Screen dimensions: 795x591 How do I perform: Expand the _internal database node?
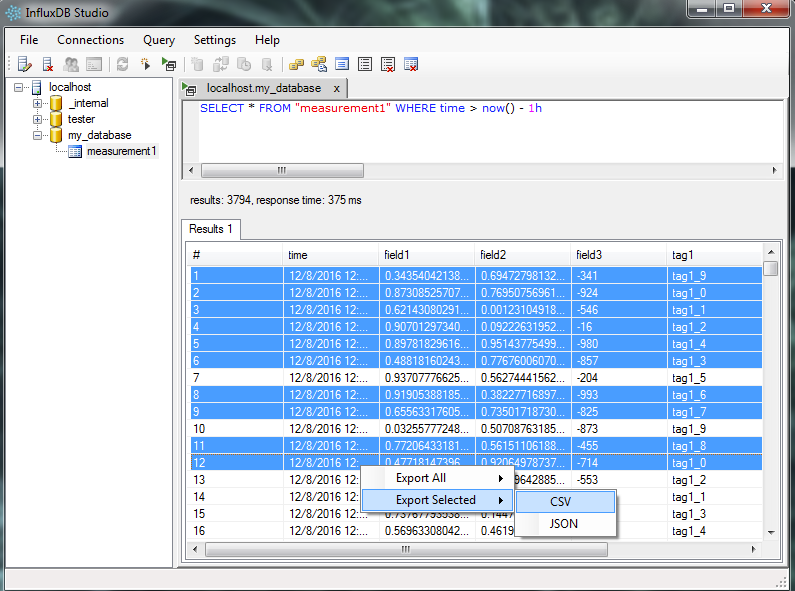click(38, 103)
